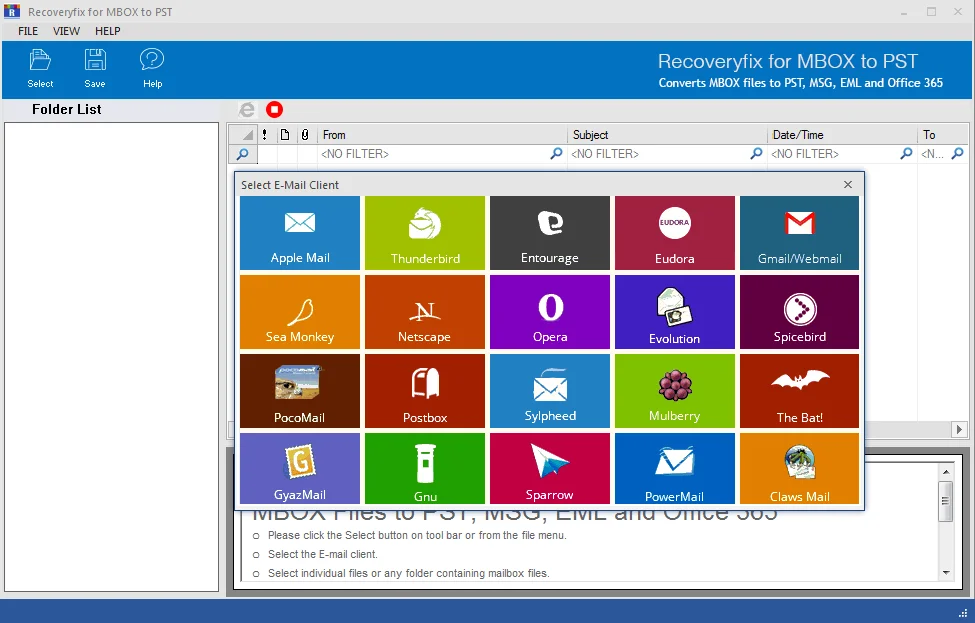Sort by the Subject column header

[x=668, y=135]
